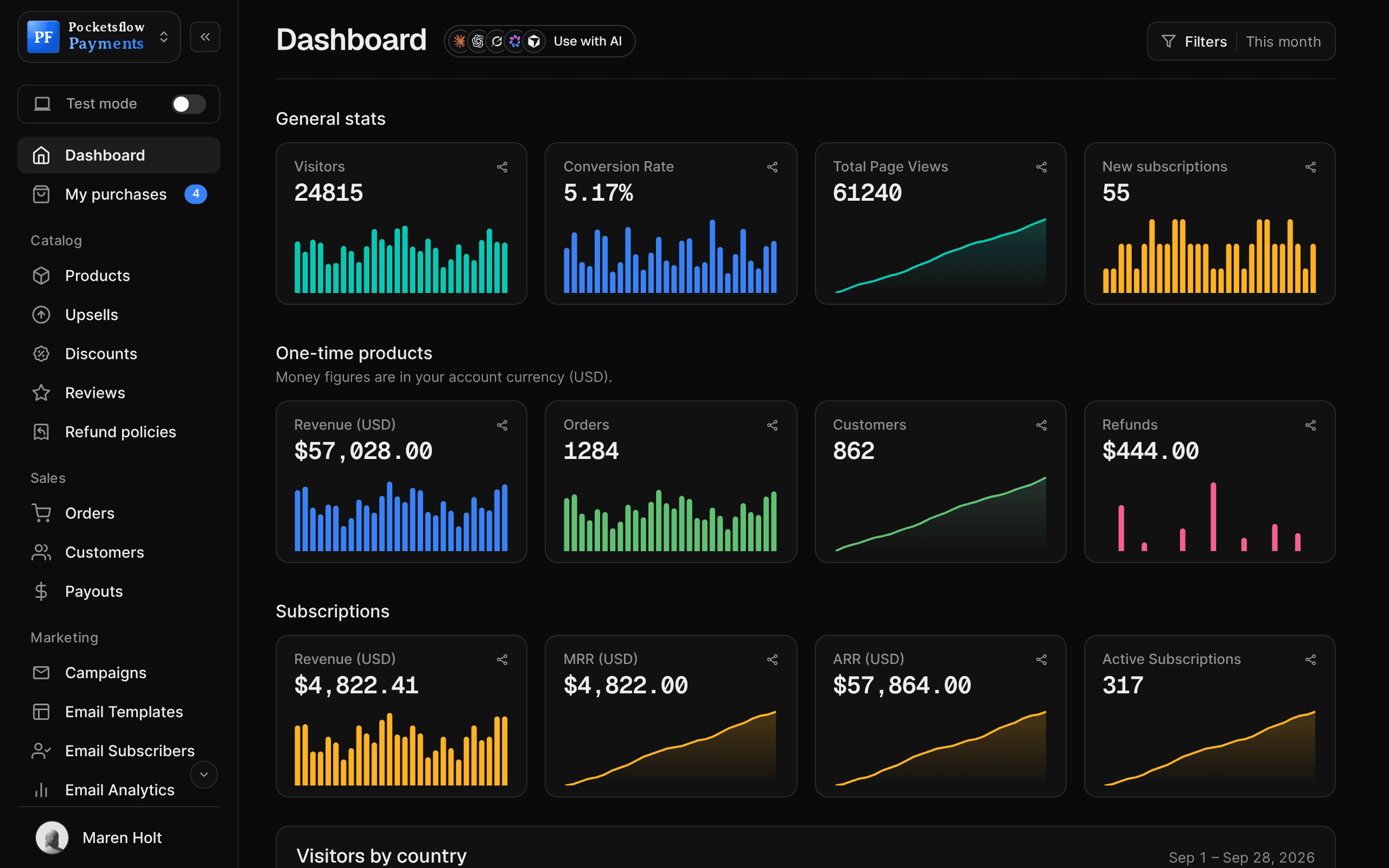The width and height of the screenshot is (1389, 868).
Task: Navigate to Upsells
Action: point(119,315)
